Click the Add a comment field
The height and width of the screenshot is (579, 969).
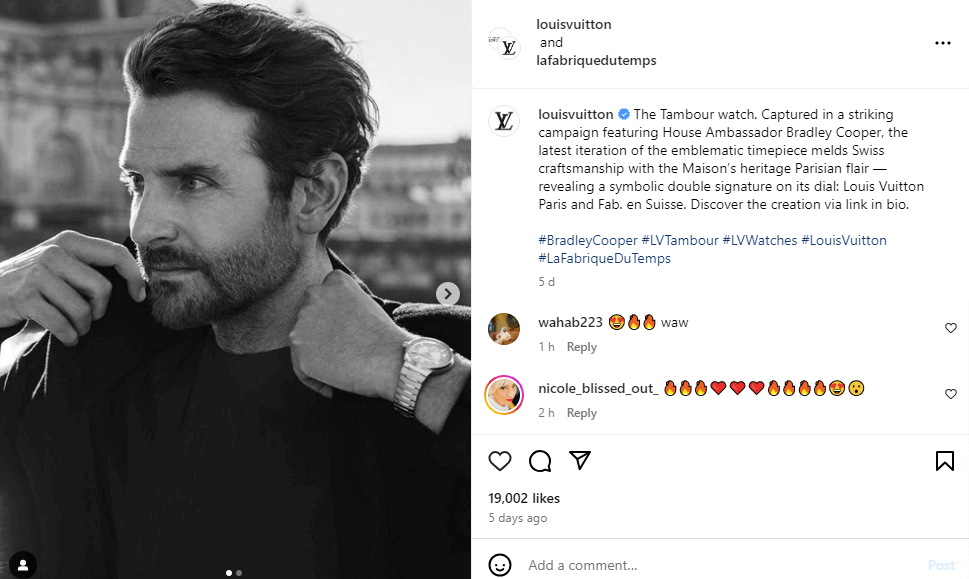pyautogui.click(x=720, y=565)
